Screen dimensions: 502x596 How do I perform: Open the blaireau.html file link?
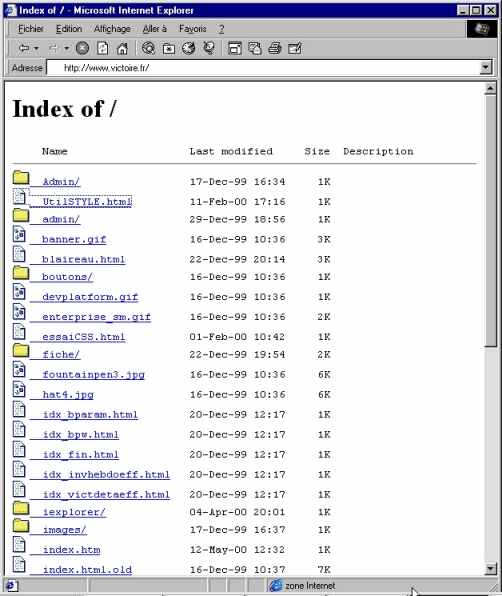(83, 259)
